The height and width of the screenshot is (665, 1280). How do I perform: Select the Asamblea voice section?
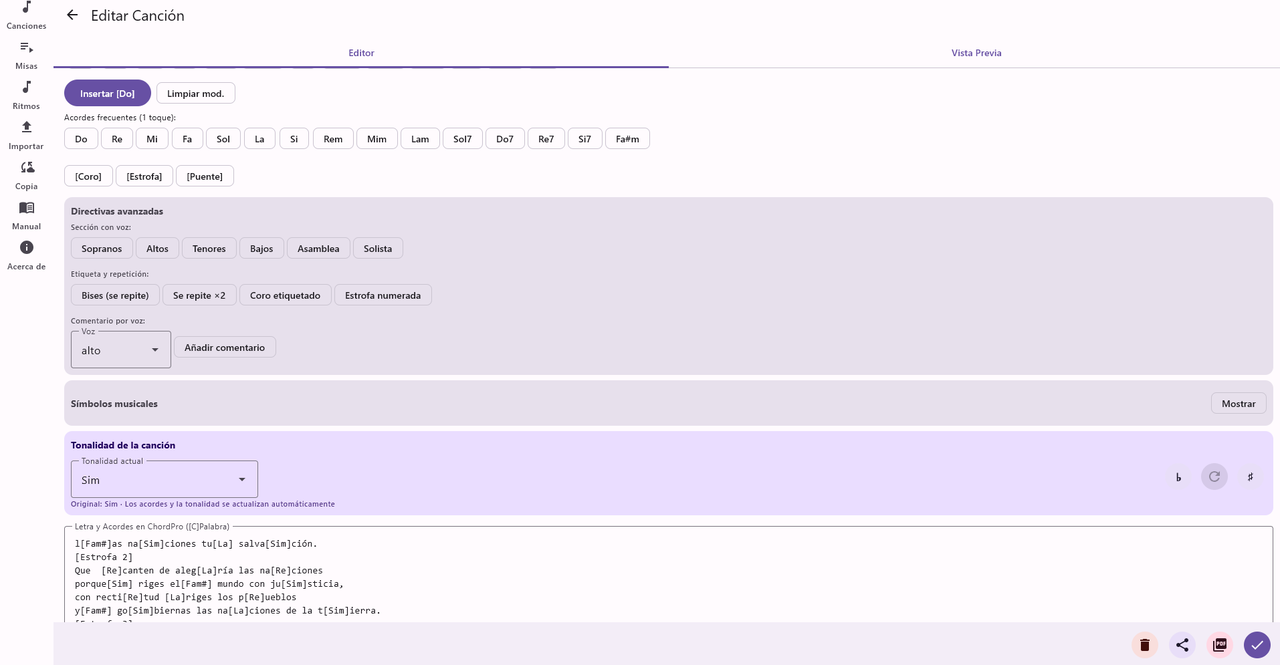point(318,248)
